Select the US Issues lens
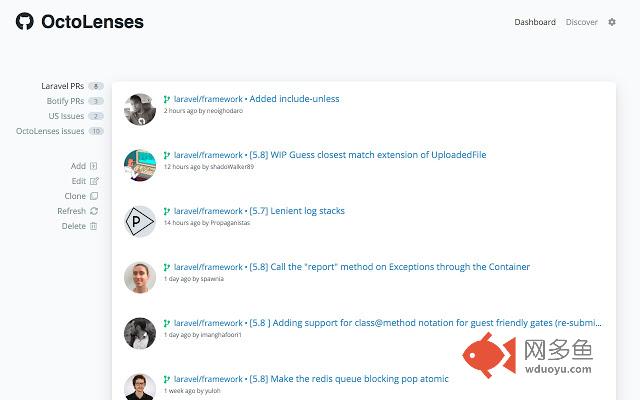 66,116
